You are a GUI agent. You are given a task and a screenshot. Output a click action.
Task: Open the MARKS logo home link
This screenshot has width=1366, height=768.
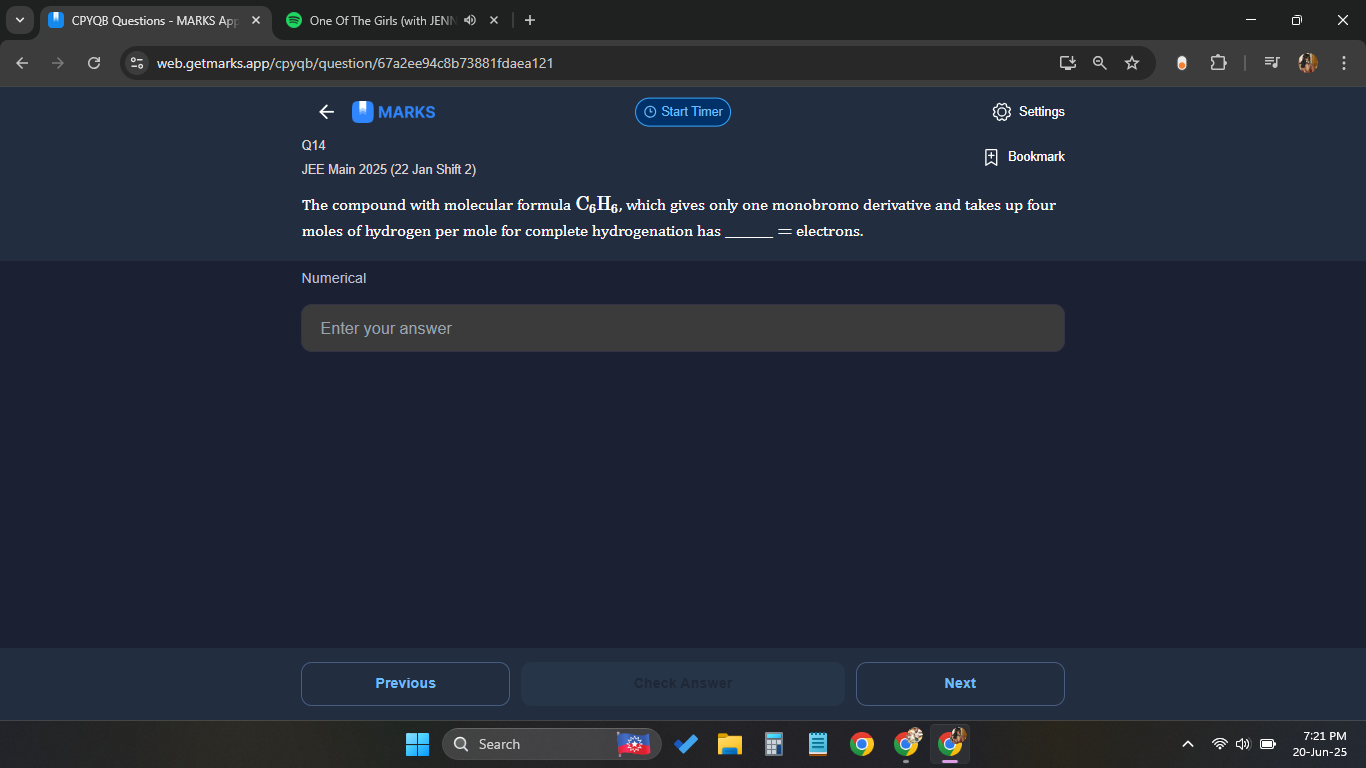[394, 112]
